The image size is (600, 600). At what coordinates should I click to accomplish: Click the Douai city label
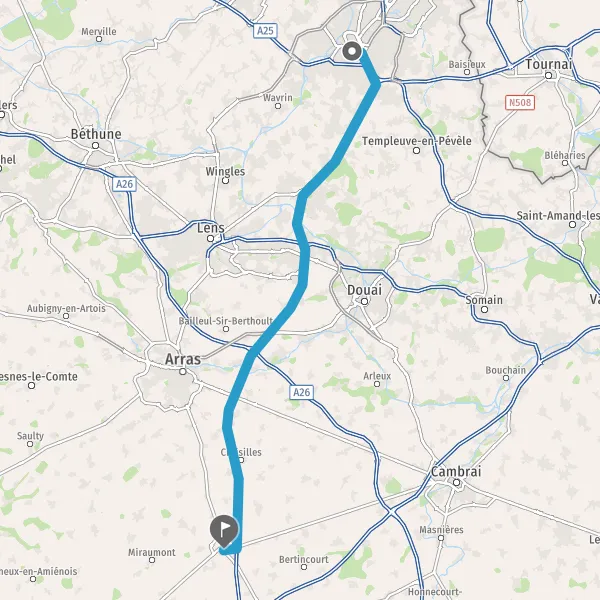tap(364, 290)
